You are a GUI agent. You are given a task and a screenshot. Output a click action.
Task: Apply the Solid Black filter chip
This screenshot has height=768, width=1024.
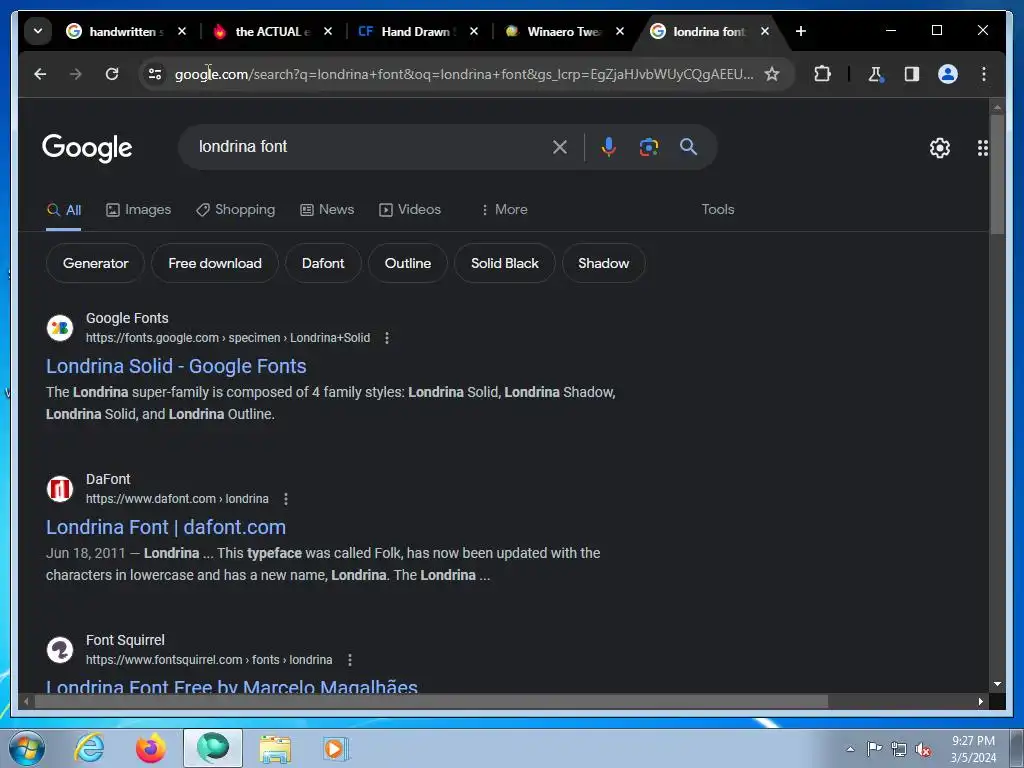point(505,263)
